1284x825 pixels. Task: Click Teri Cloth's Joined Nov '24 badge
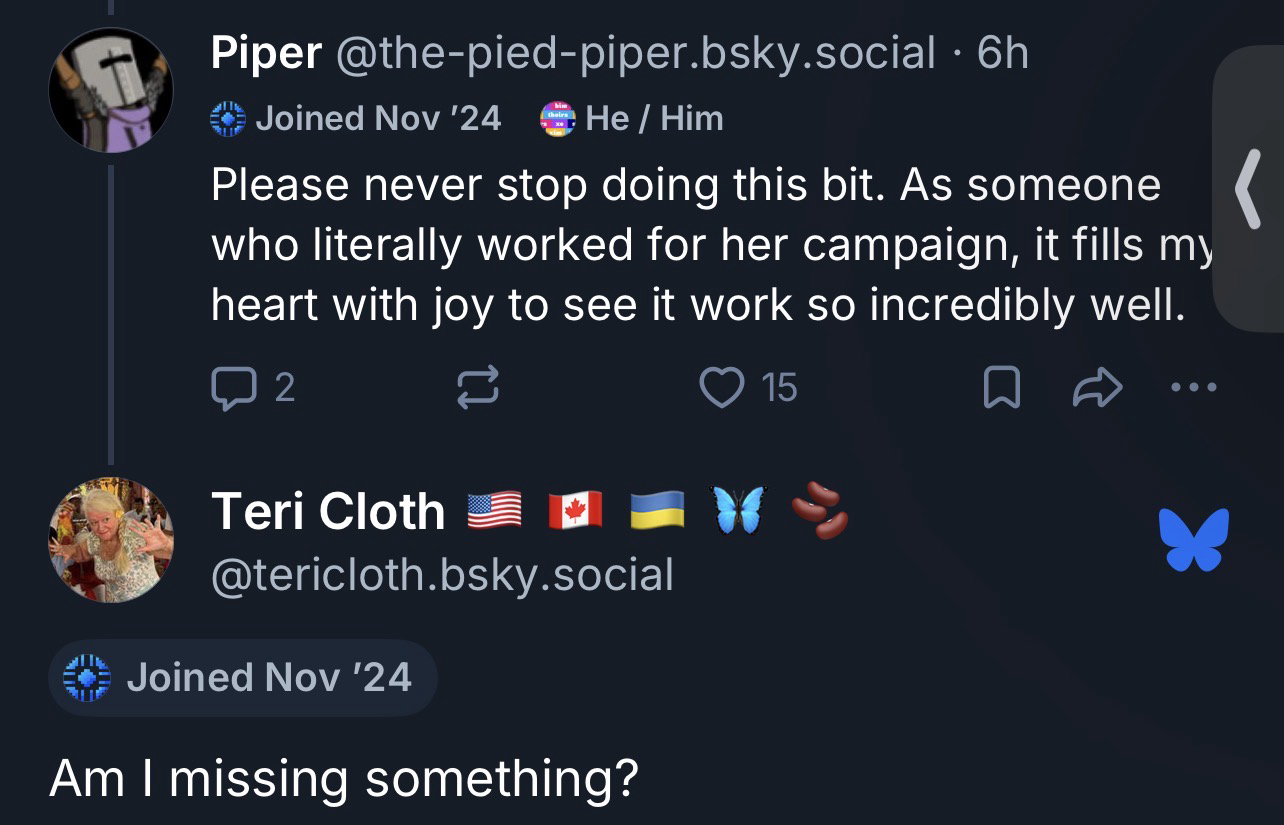242,678
